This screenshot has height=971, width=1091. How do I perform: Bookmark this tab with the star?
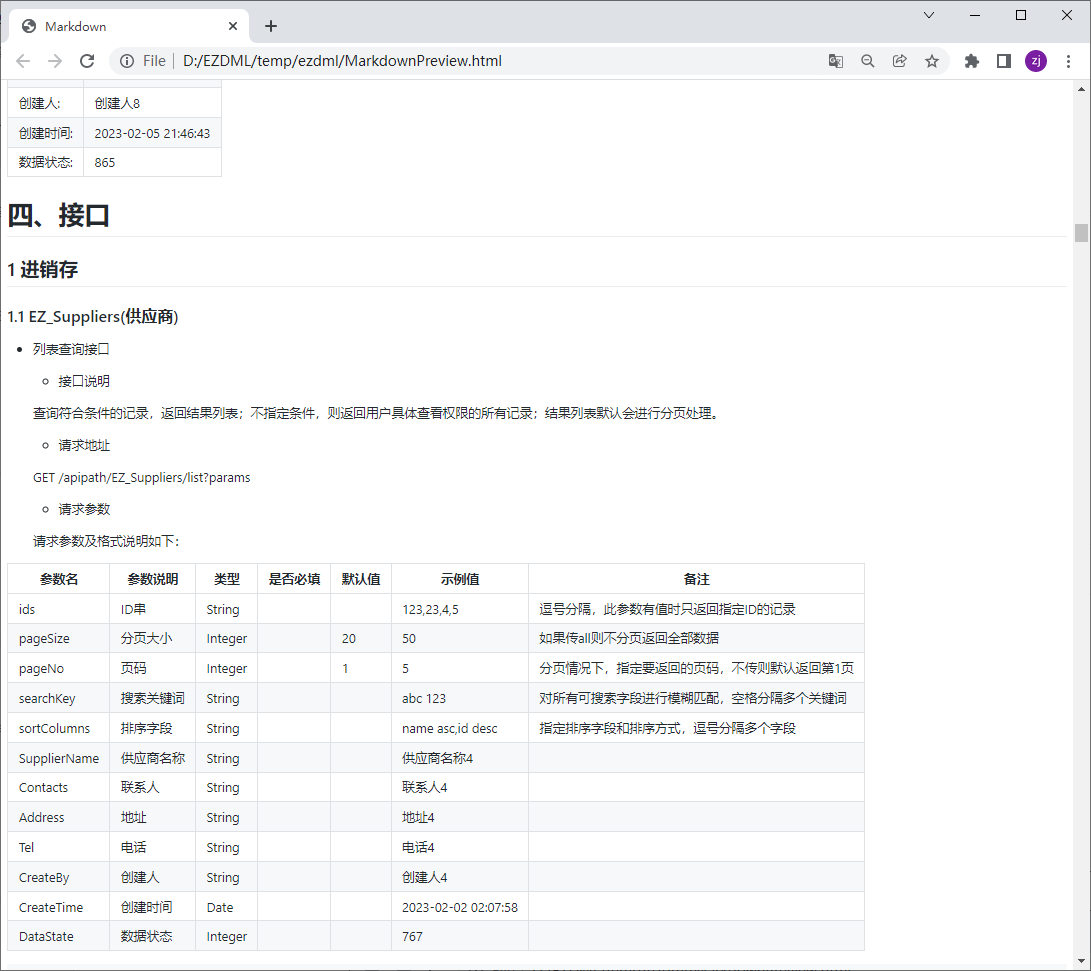(932, 61)
